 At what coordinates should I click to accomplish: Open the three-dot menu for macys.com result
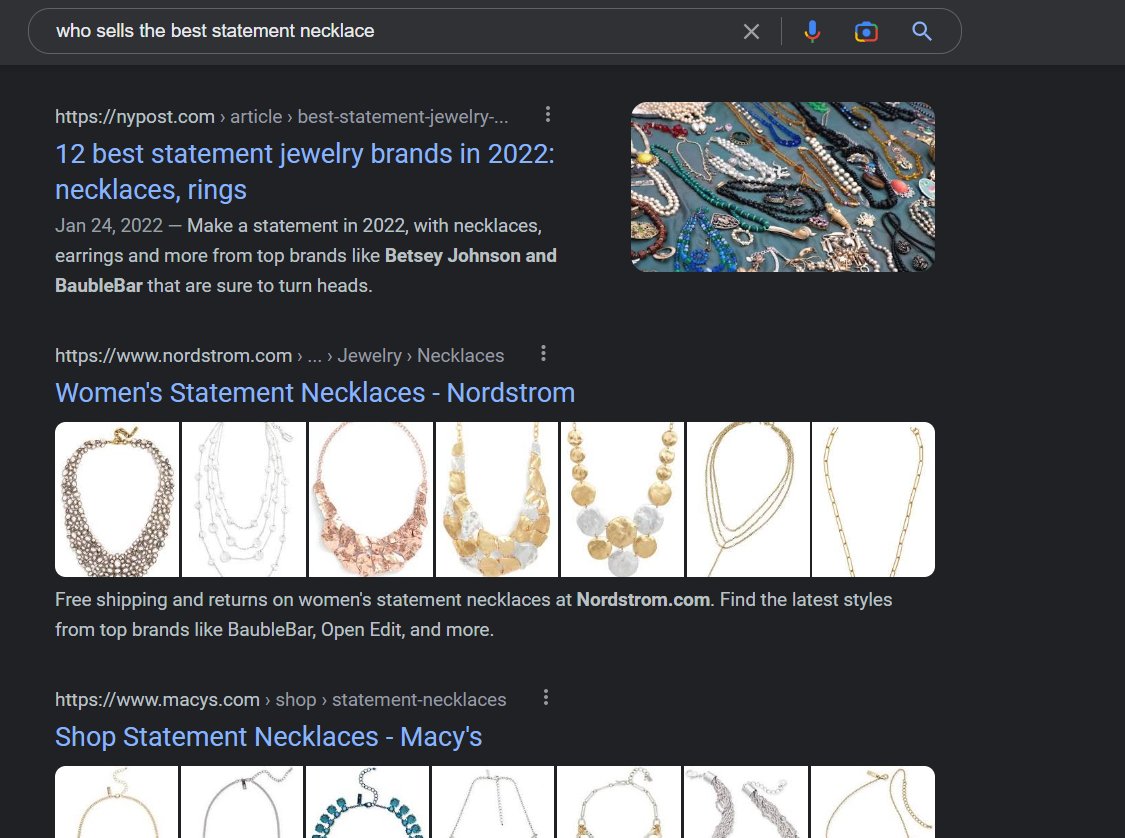pyautogui.click(x=546, y=698)
